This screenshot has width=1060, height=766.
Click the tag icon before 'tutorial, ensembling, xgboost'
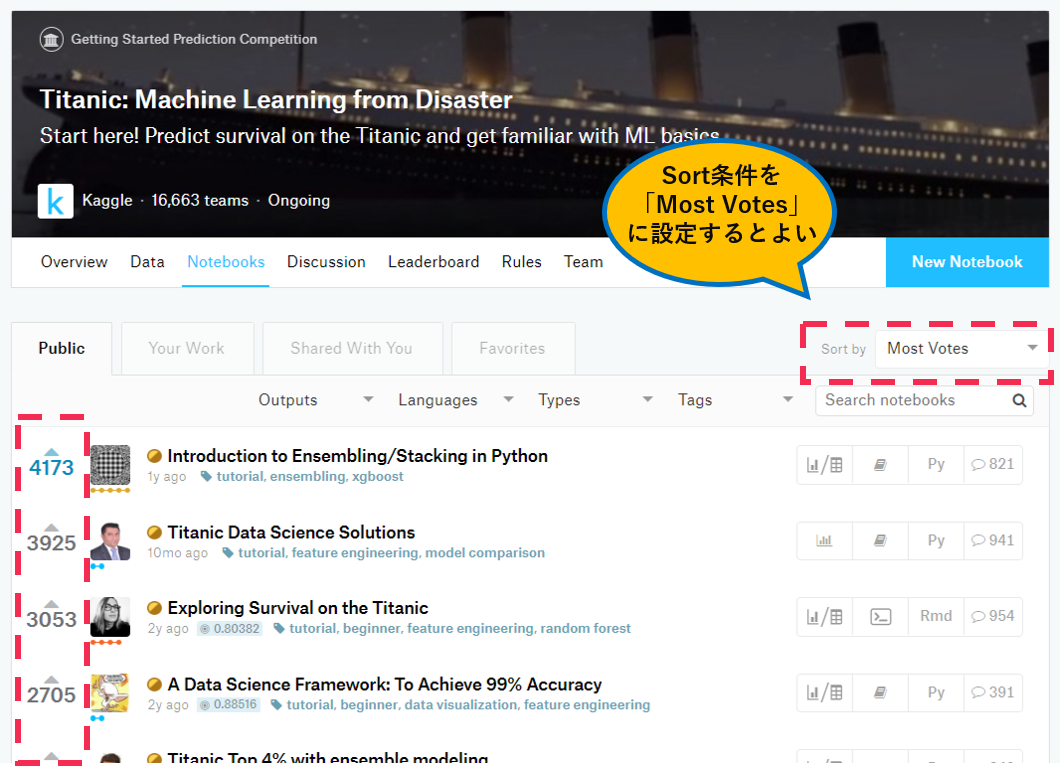pyautogui.click(x=206, y=477)
